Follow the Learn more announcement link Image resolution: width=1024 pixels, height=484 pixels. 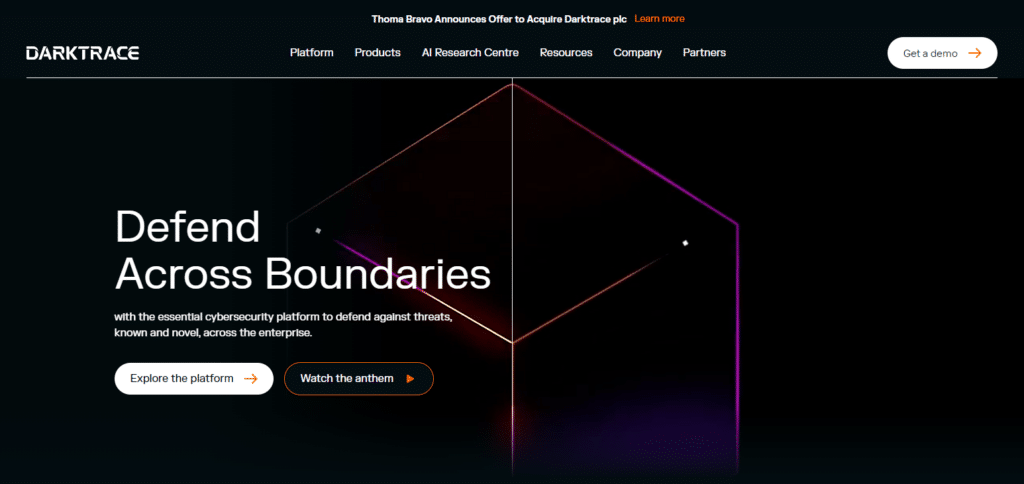(660, 19)
